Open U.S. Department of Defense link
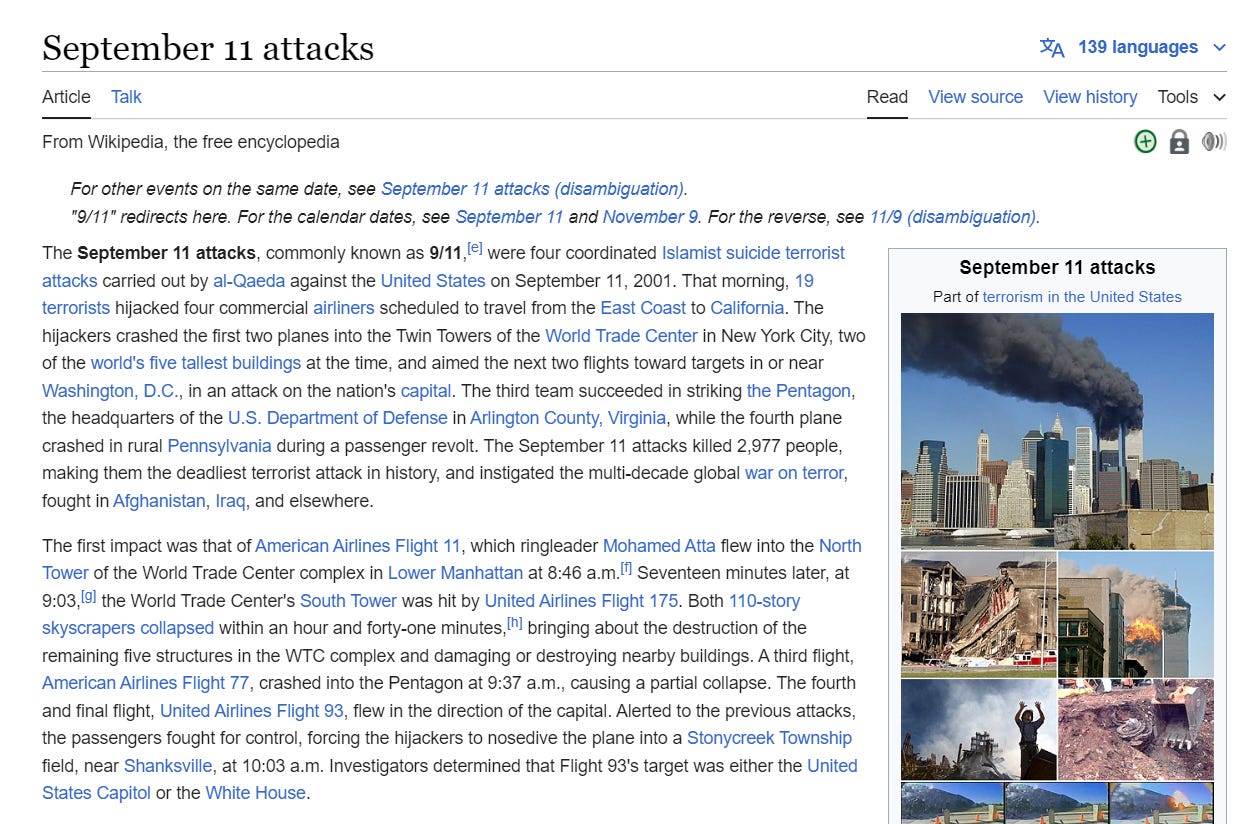 click(338, 418)
